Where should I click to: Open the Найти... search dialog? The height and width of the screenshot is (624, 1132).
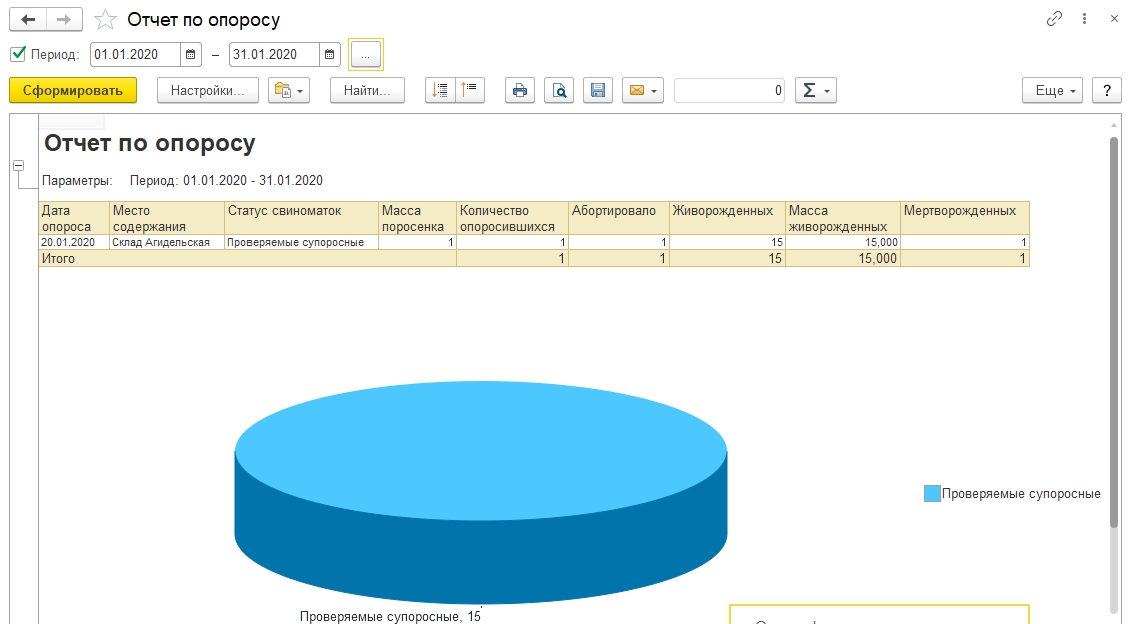click(x=367, y=90)
